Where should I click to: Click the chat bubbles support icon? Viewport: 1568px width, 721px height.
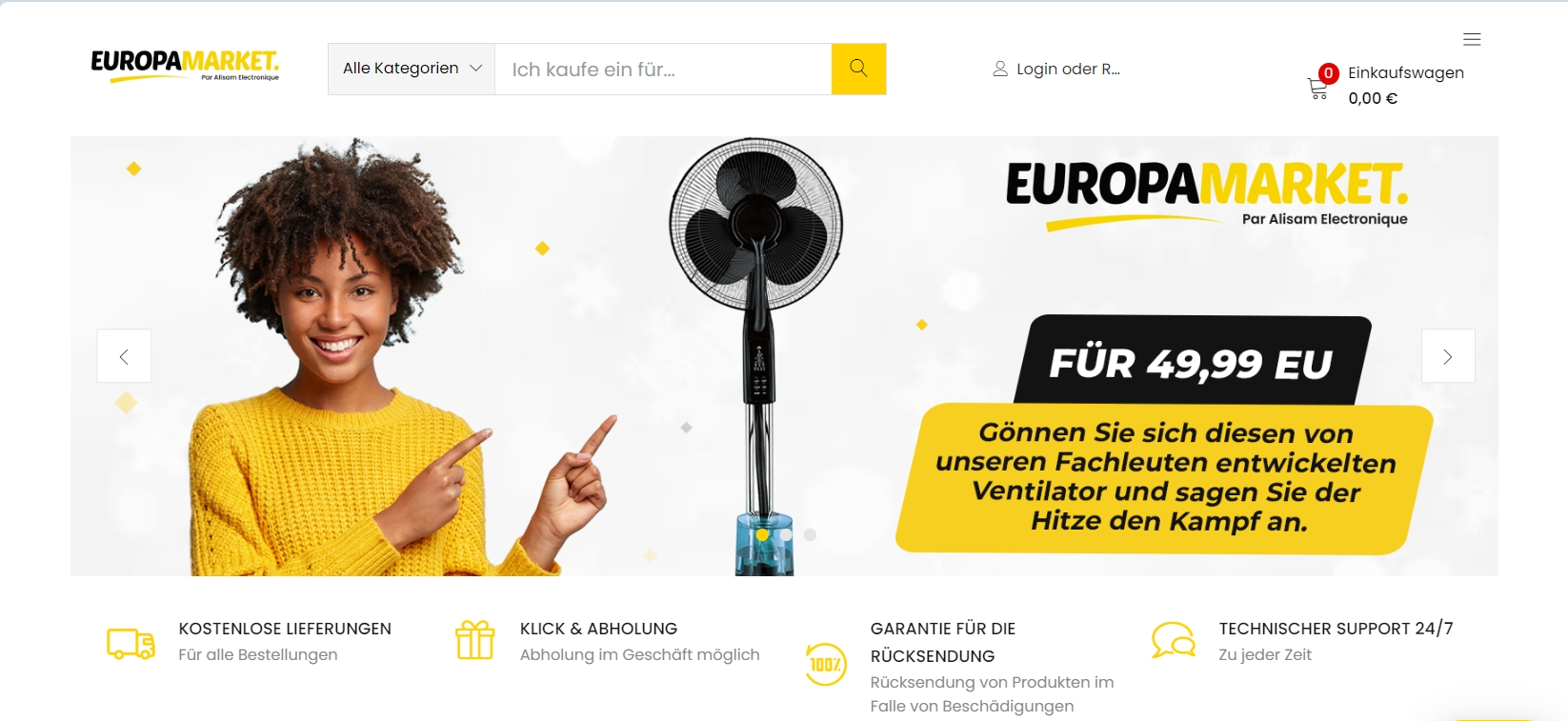point(1173,640)
